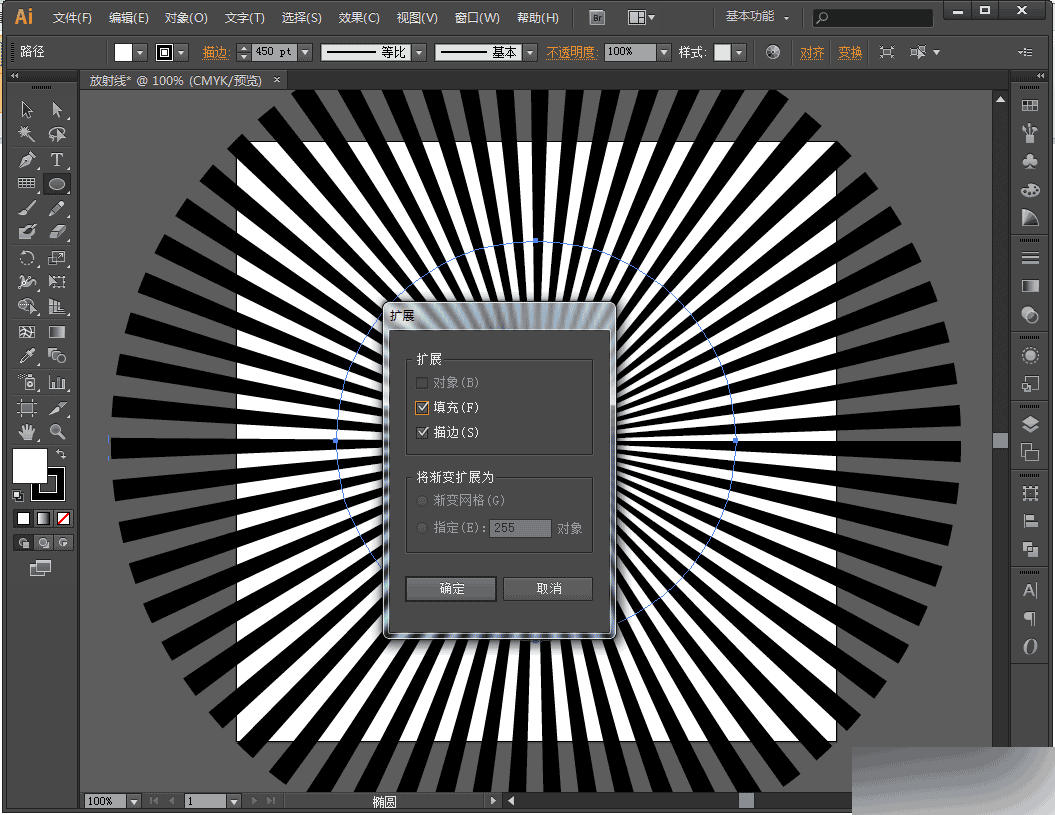
Task: Activate the Rotate tool
Action: [27, 258]
